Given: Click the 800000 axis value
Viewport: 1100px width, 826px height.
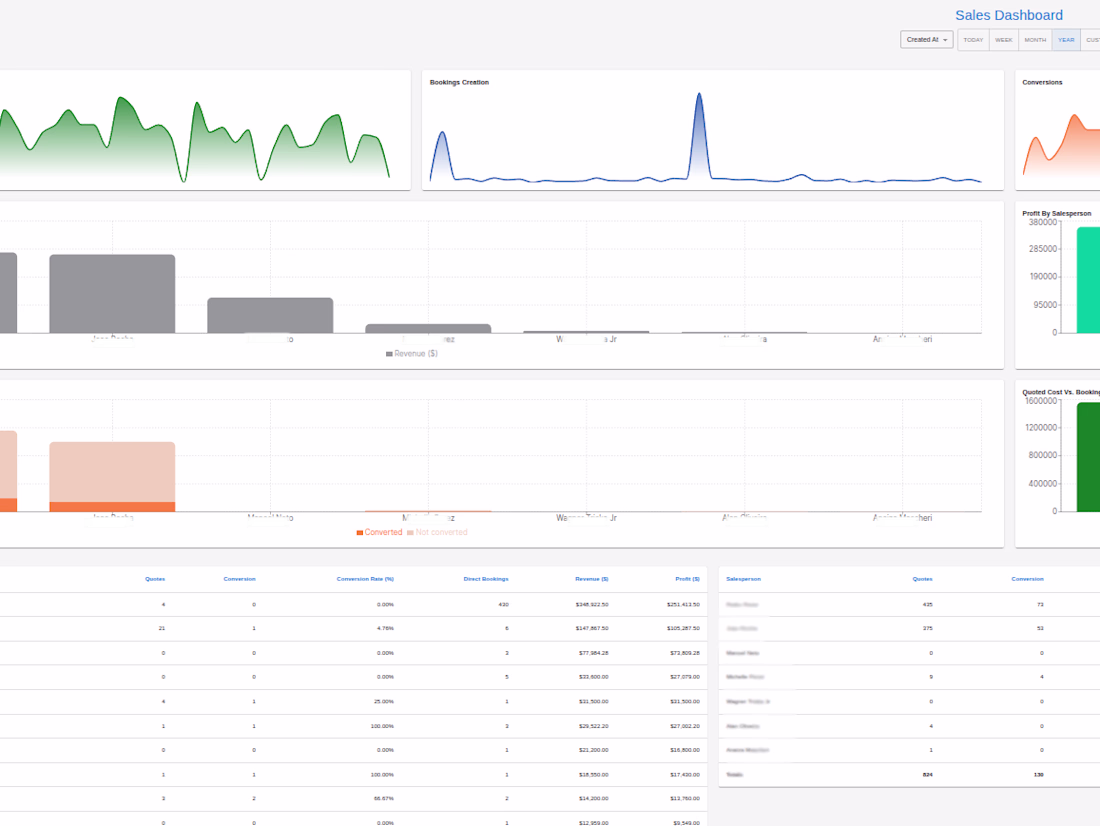Looking at the screenshot, I should pyautogui.click(x=1042, y=455).
